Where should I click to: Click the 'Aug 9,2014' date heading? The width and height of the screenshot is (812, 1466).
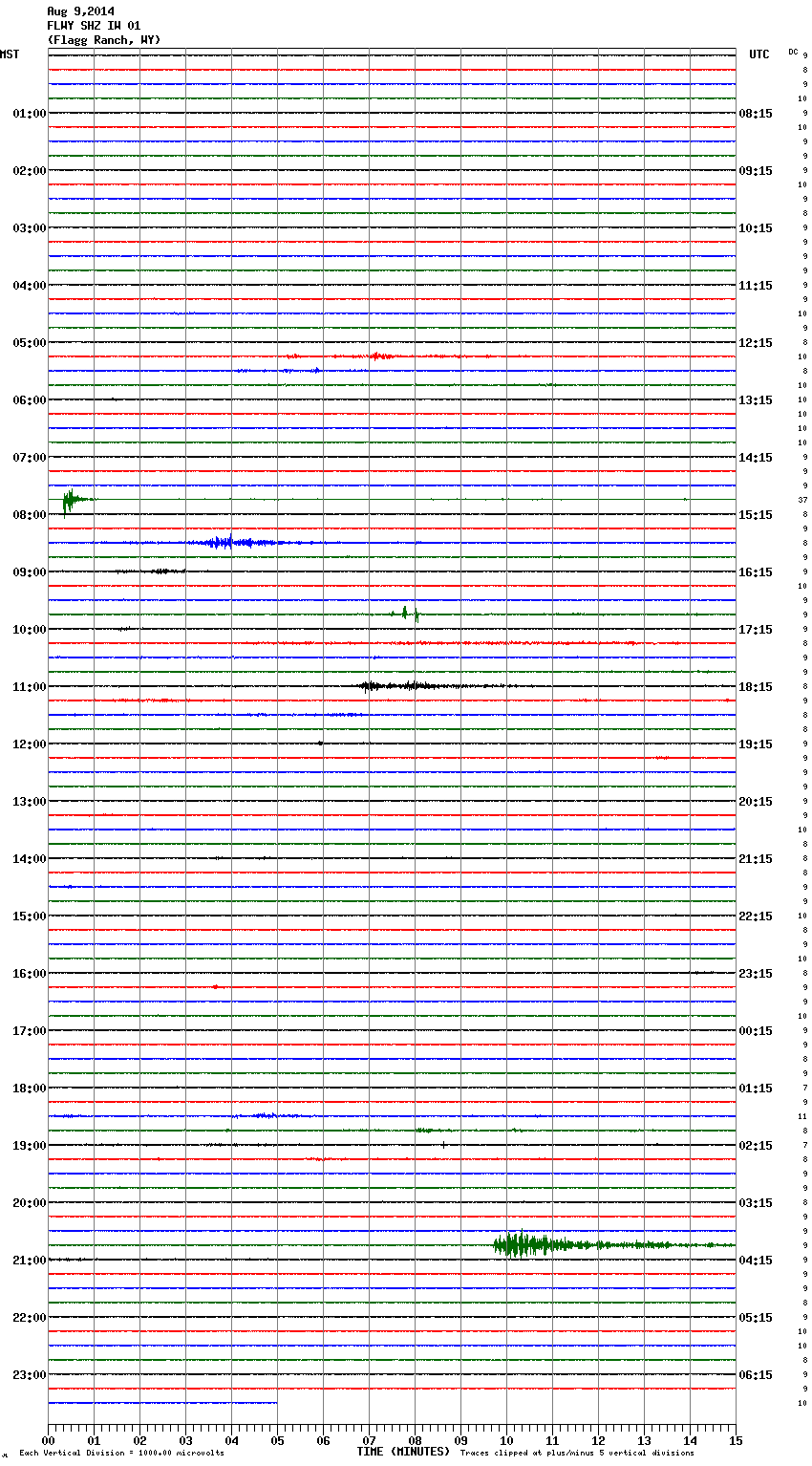click(80, 11)
